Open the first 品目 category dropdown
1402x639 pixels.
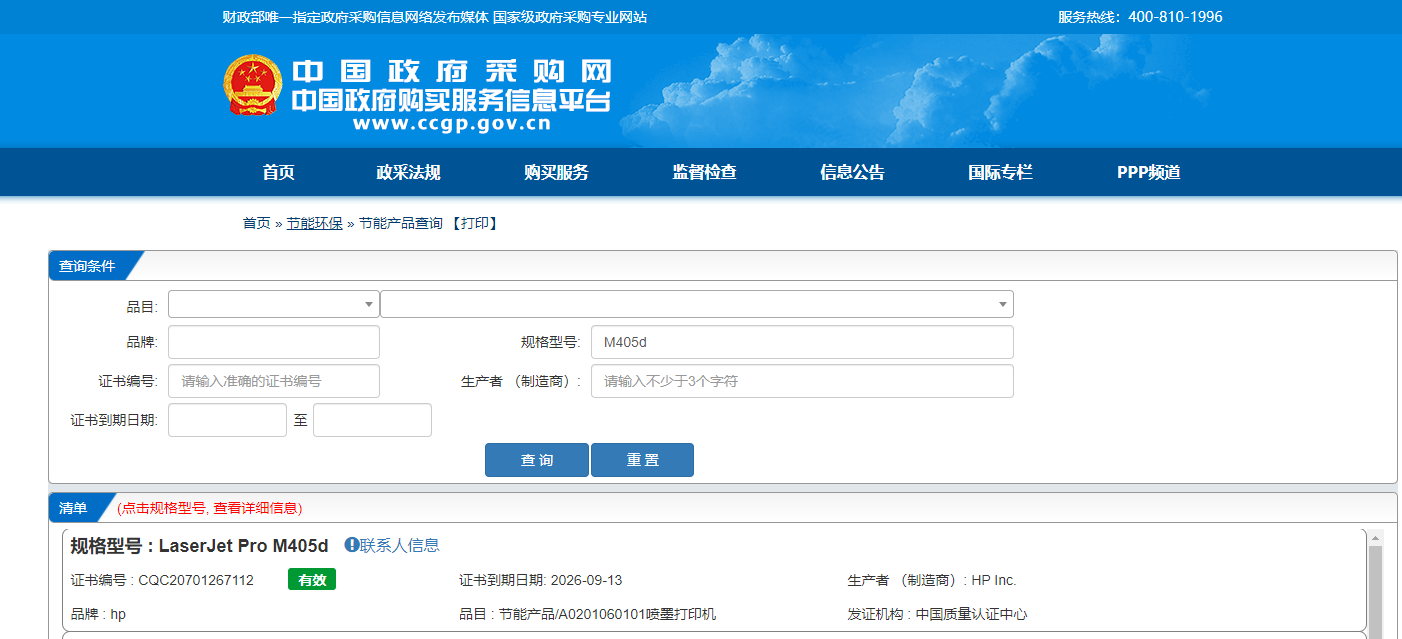click(x=273, y=304)
